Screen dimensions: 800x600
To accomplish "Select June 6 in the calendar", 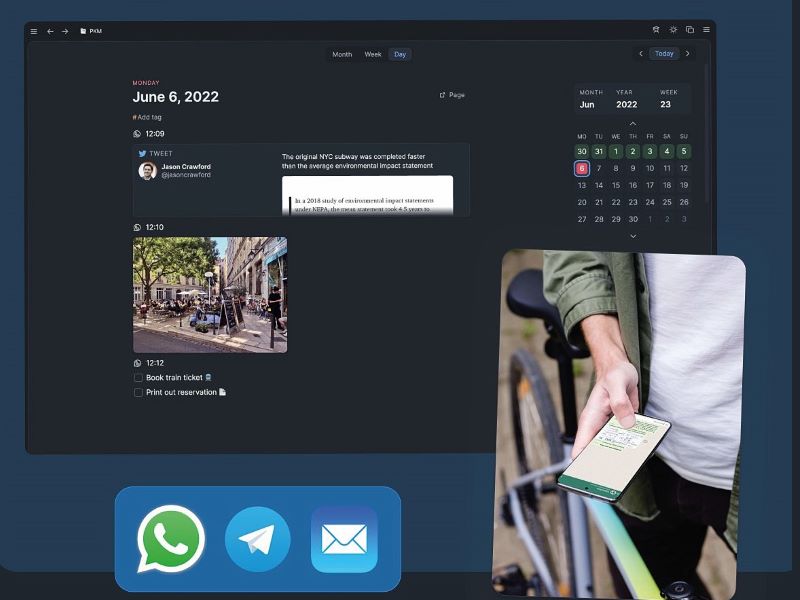I will point(582,168).
